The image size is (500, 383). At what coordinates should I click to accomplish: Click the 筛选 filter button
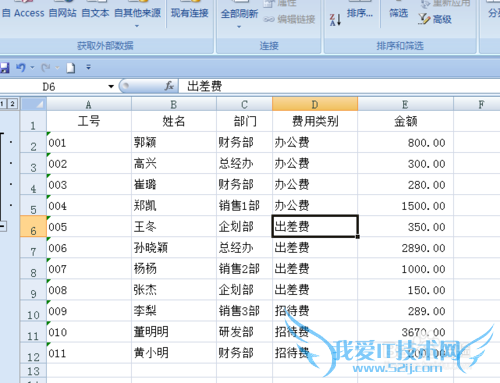(399, 13)
